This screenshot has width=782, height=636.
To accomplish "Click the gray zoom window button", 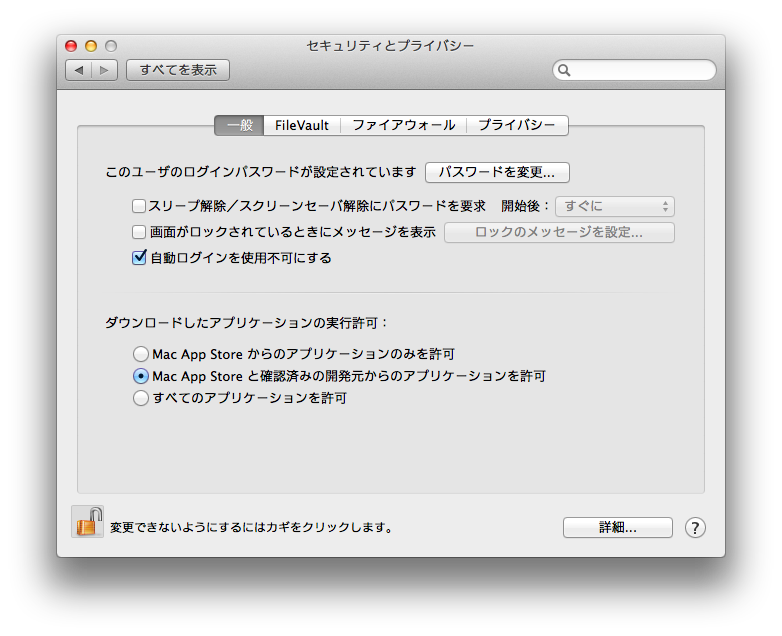I will [x=111, y=46].
